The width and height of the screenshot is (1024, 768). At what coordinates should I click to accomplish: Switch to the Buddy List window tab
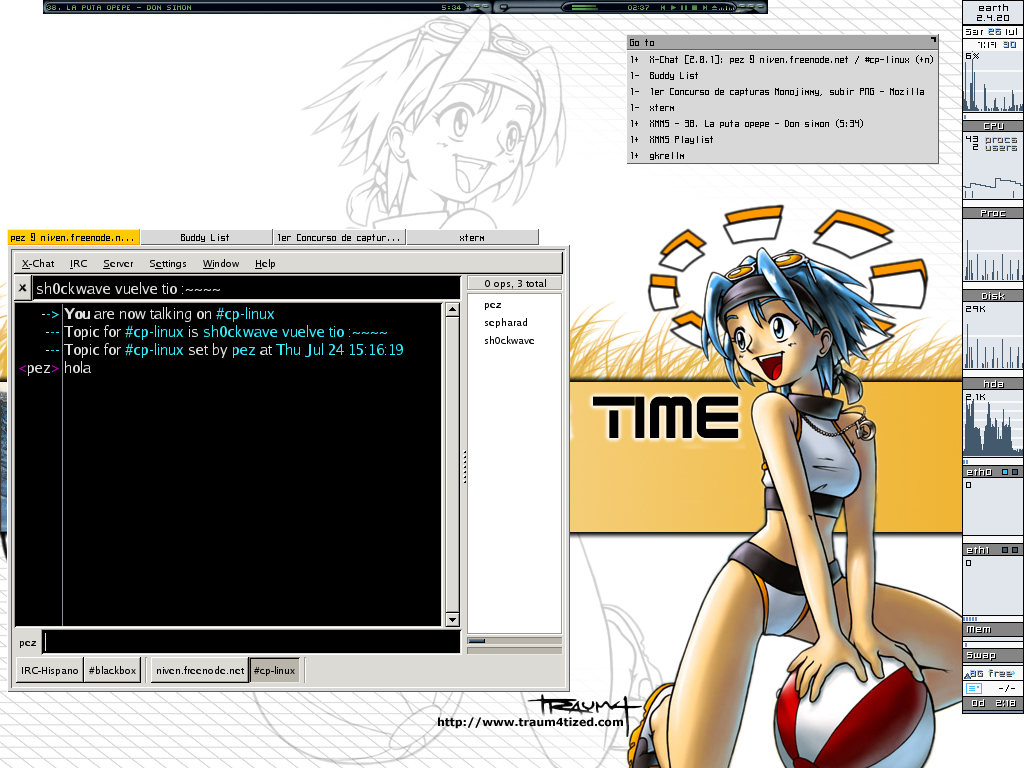[206, 237]
